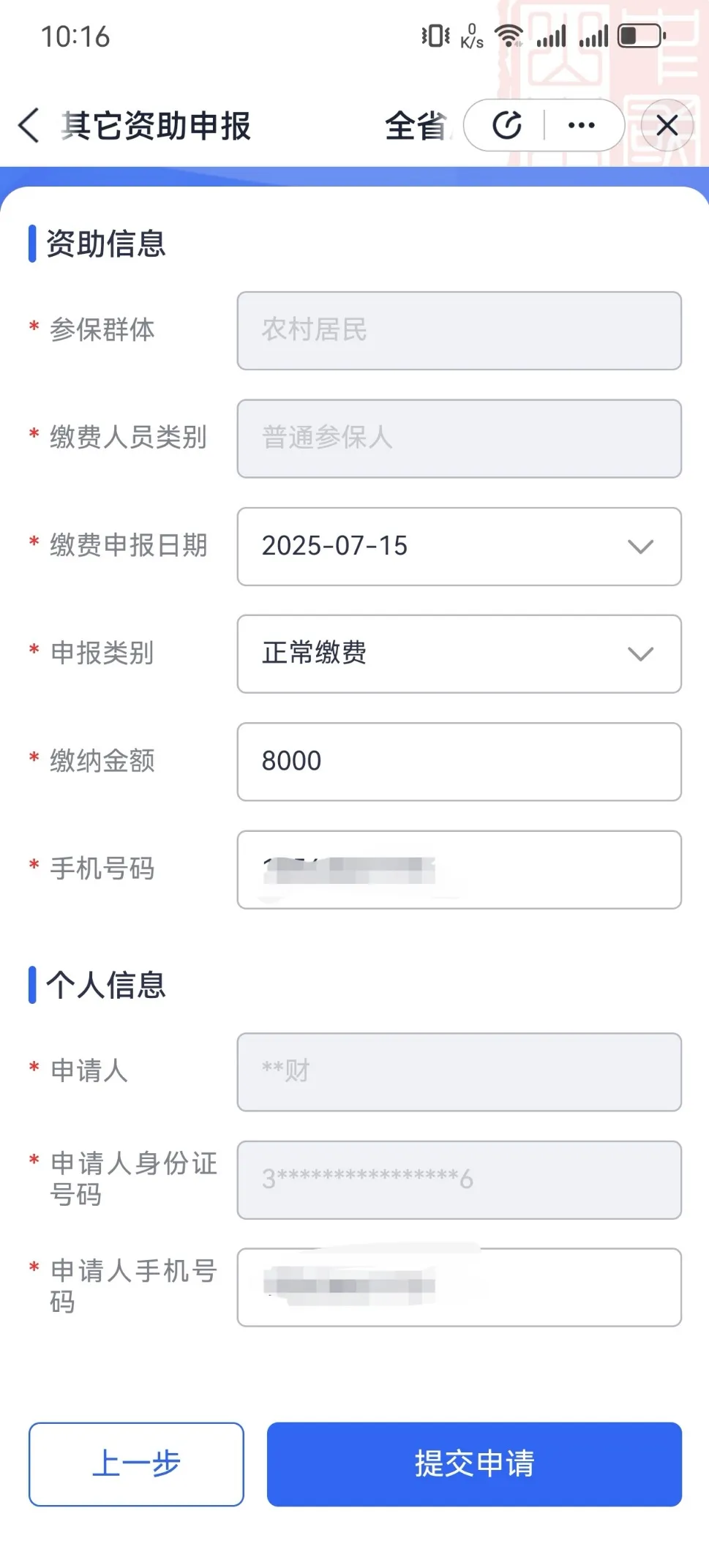The height and width of the screenshot is (1568, 709).
Task: Tap the disabled 缴费人员类别 field
Action: (x=459, y=438)
